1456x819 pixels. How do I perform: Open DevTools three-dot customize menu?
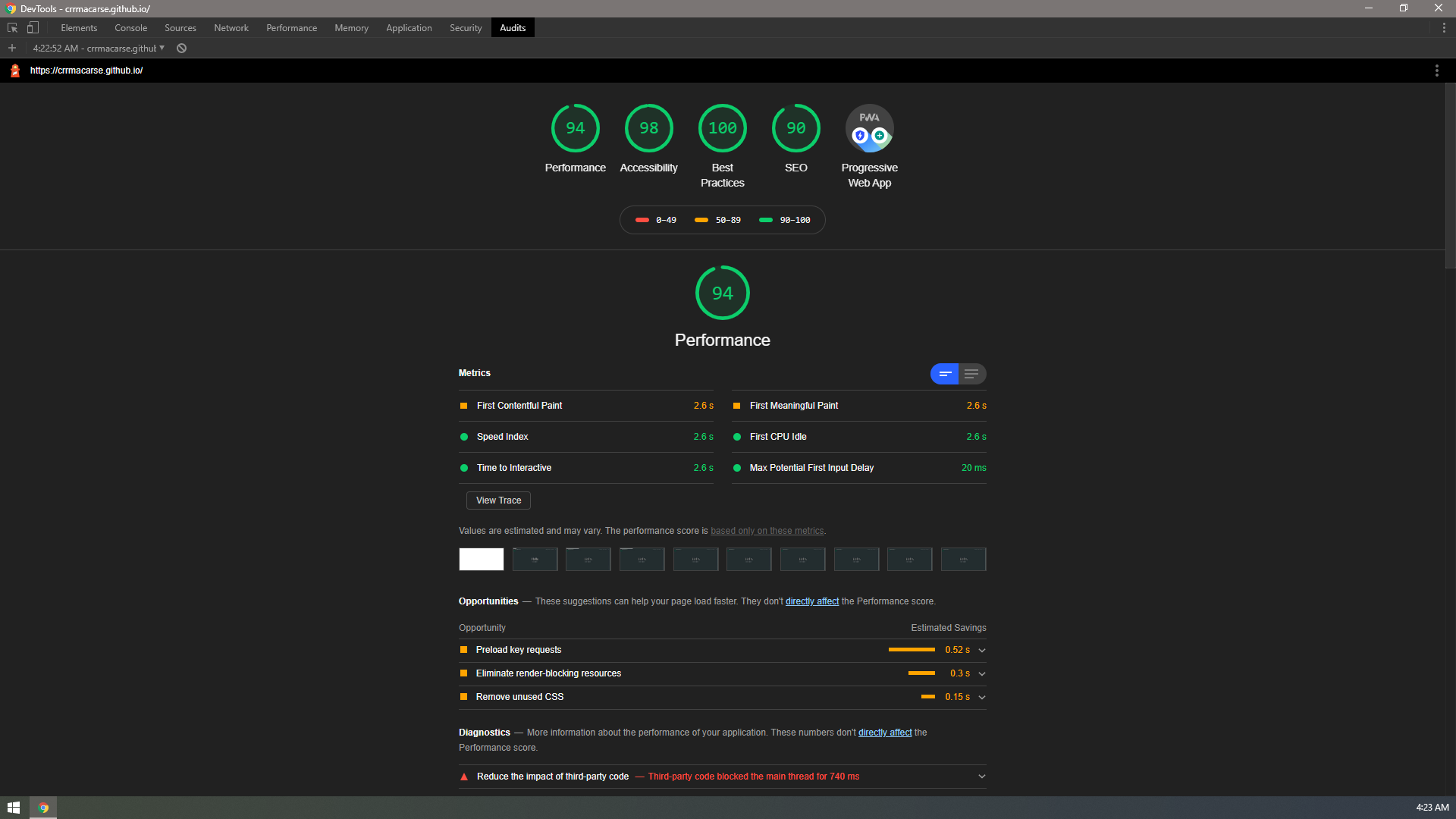(1443, 28)
